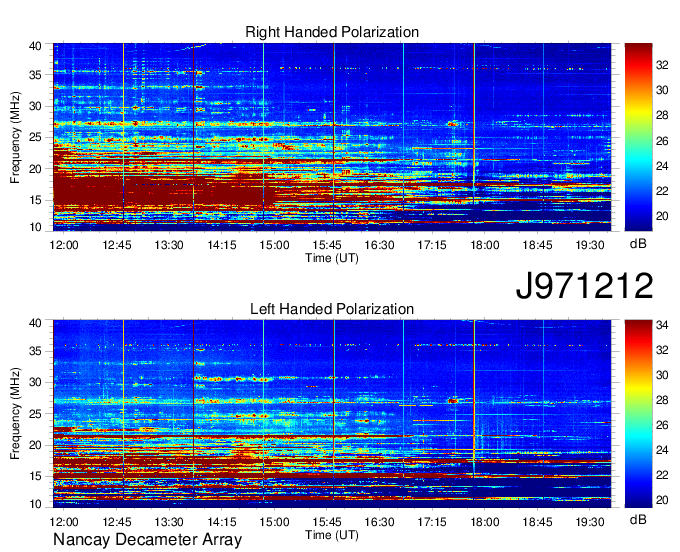
Task: Click the 18:45 time tick under Right Handed plot
Action: coord(537,245)
